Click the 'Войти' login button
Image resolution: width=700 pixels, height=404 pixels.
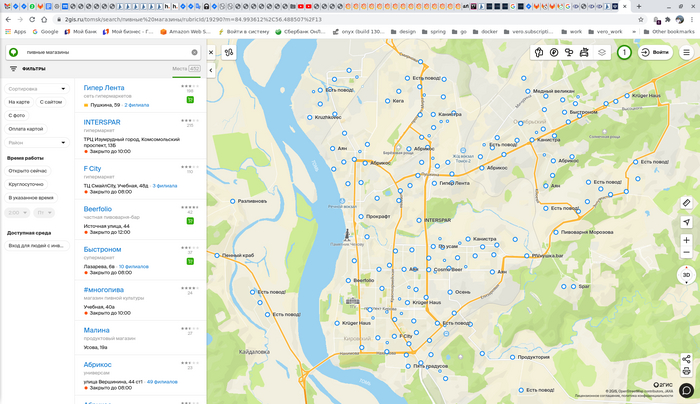click(655, 52)
